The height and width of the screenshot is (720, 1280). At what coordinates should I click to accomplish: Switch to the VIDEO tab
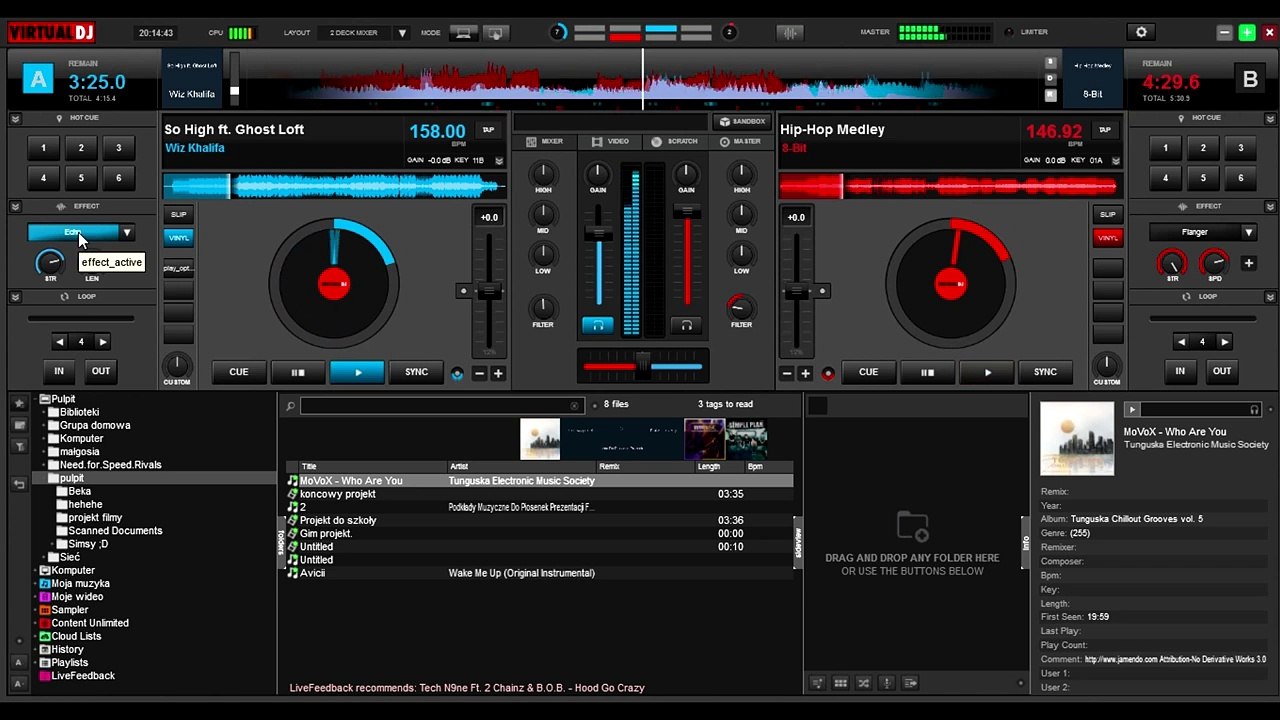coord(611,142)
